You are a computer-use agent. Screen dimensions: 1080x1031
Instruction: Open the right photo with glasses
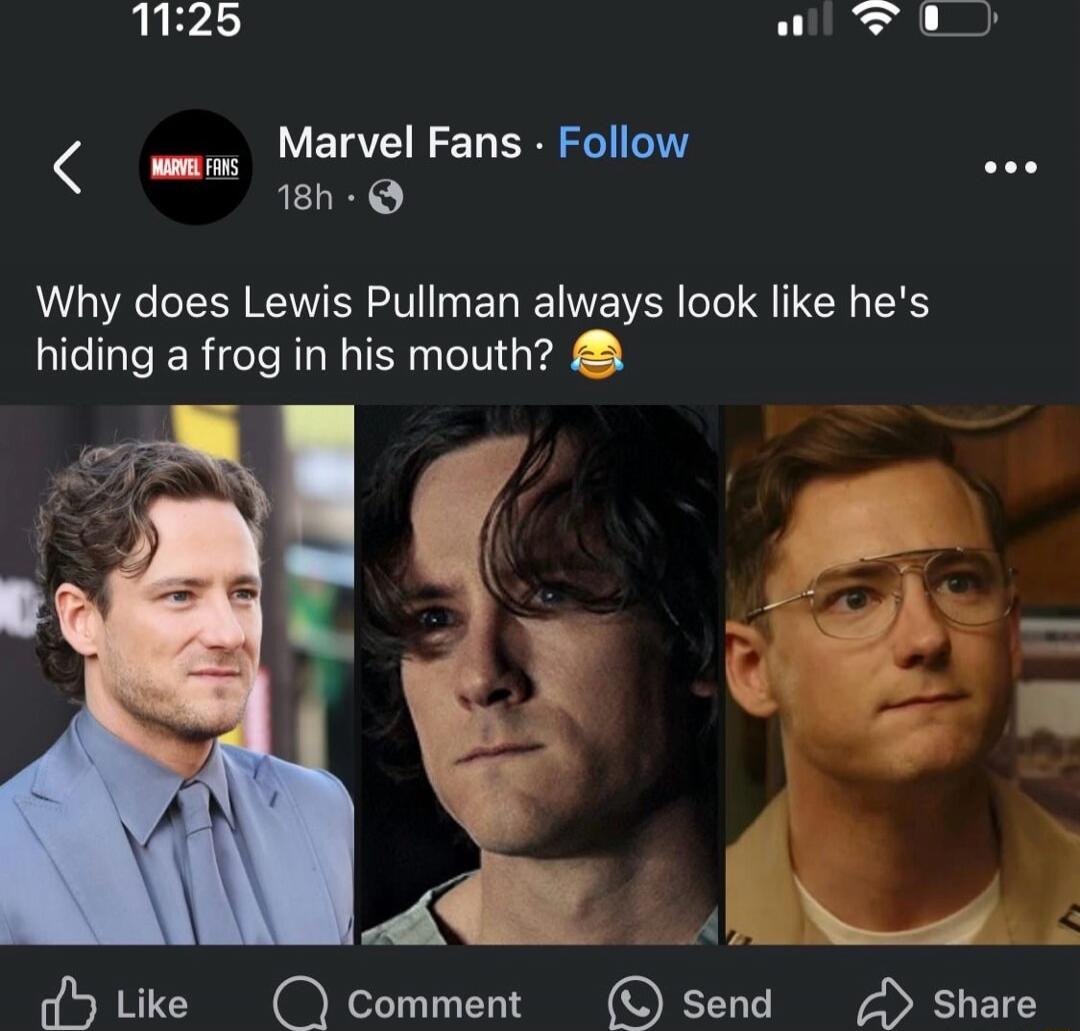point(902,674)
